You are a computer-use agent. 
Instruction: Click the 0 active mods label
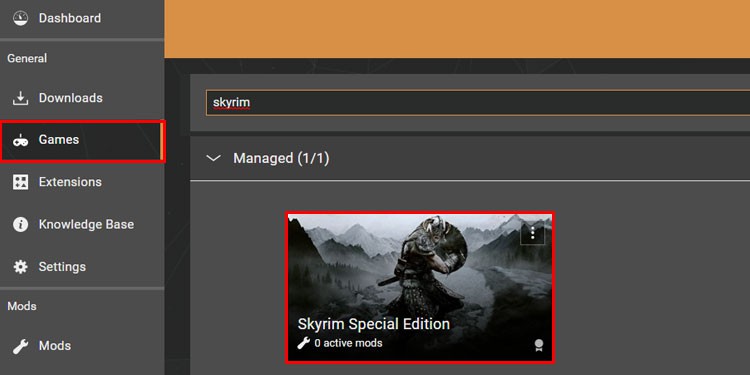(348, 343)
